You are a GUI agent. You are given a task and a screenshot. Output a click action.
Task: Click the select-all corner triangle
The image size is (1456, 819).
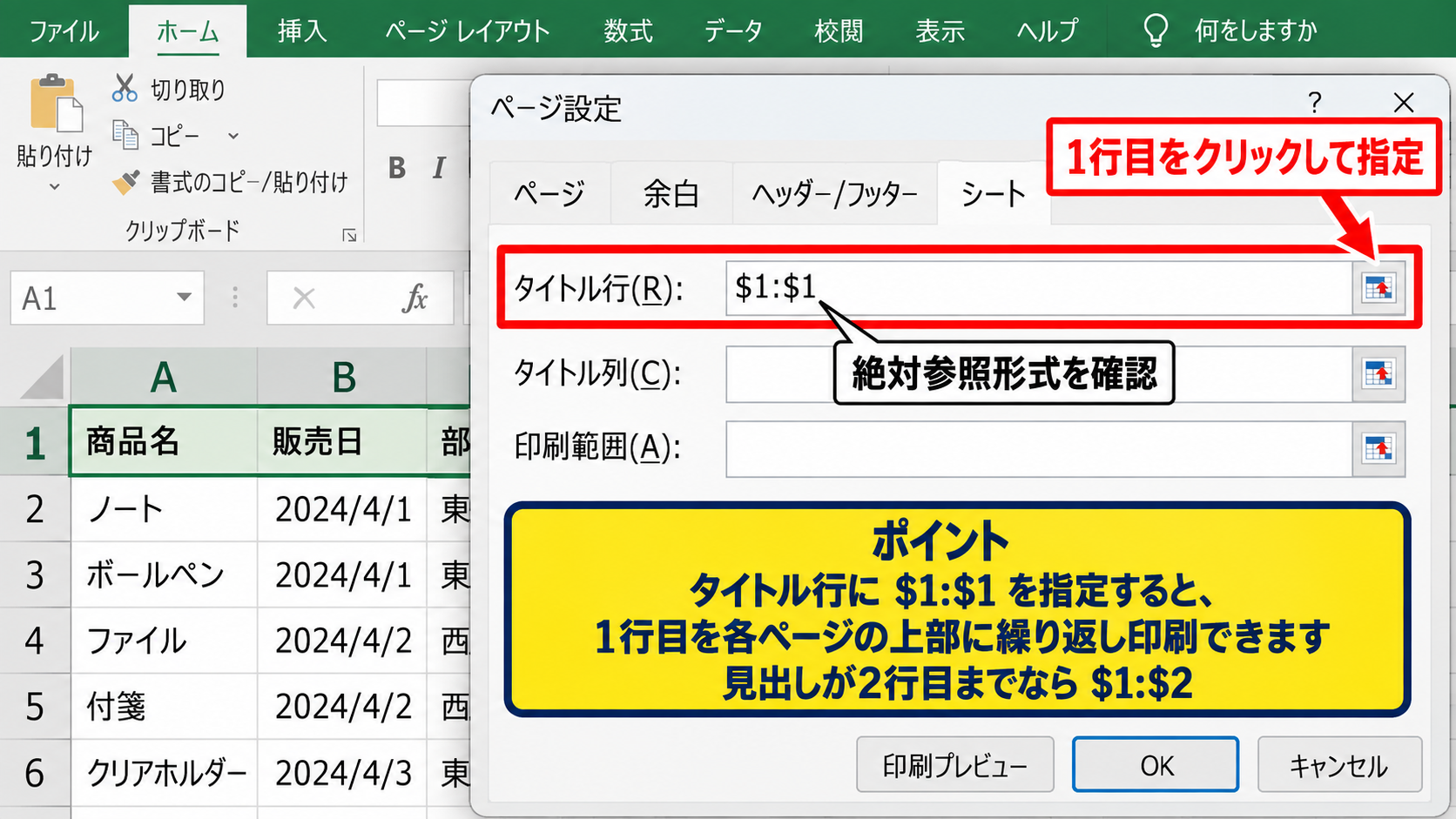[42, 376]
